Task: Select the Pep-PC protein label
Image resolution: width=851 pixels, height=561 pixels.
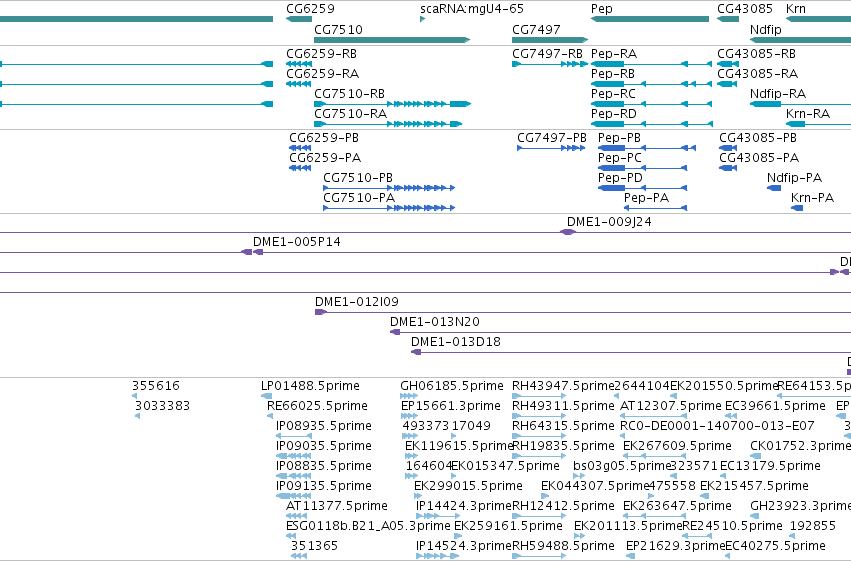Action: 620,158
